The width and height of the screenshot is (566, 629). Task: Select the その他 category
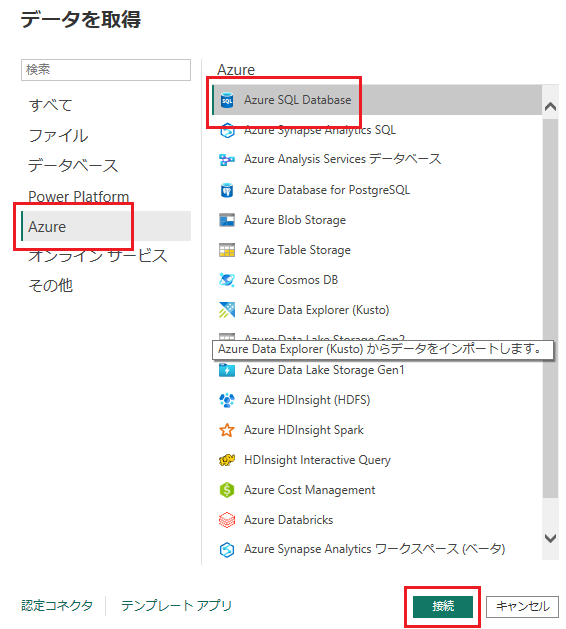point(51,286)
